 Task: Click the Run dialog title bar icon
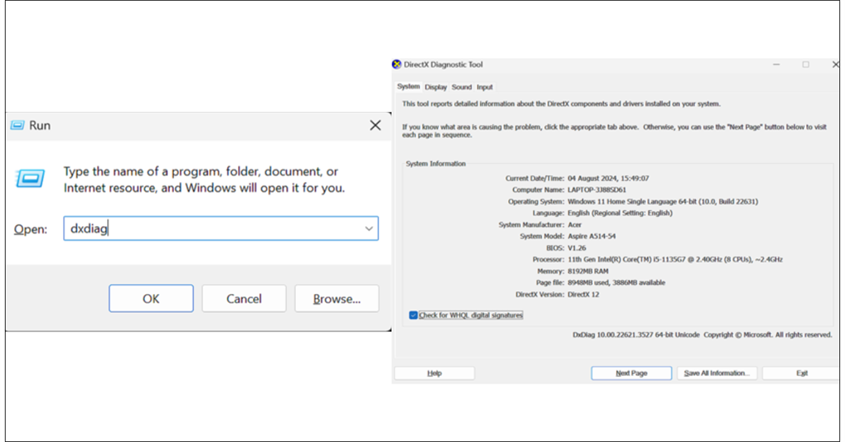click(17, 126)
